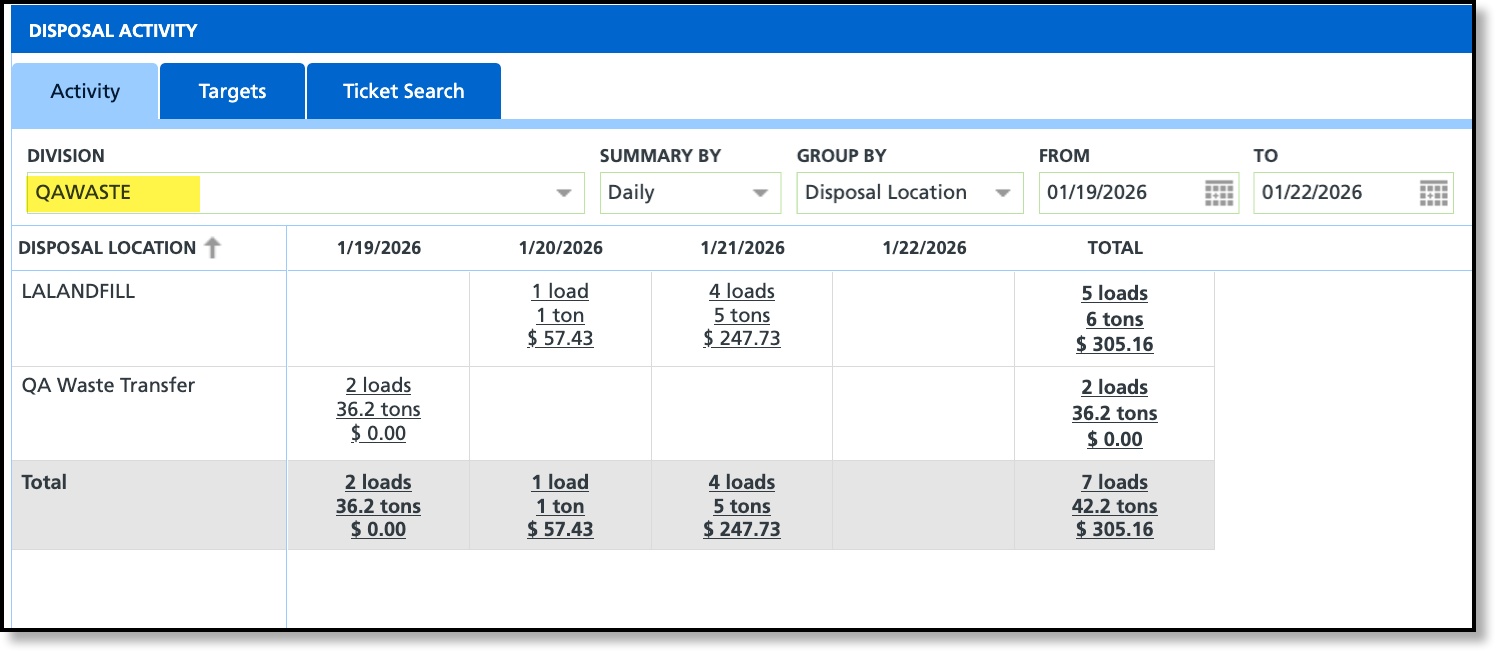Screen dimensions: 1496x652
Task: Select the Activity tab
Action: 85,91
